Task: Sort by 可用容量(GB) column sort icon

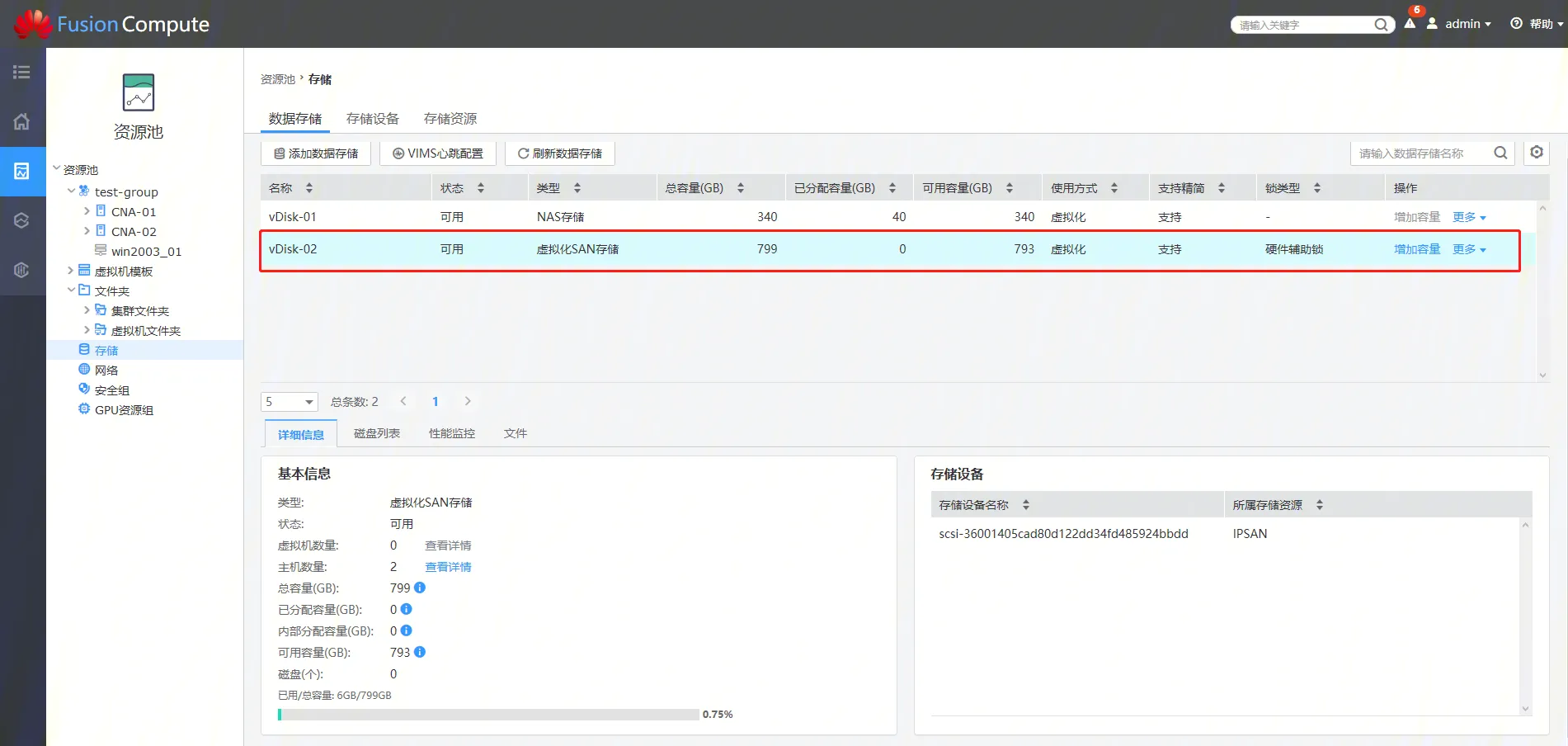Action: point(1010,188)
